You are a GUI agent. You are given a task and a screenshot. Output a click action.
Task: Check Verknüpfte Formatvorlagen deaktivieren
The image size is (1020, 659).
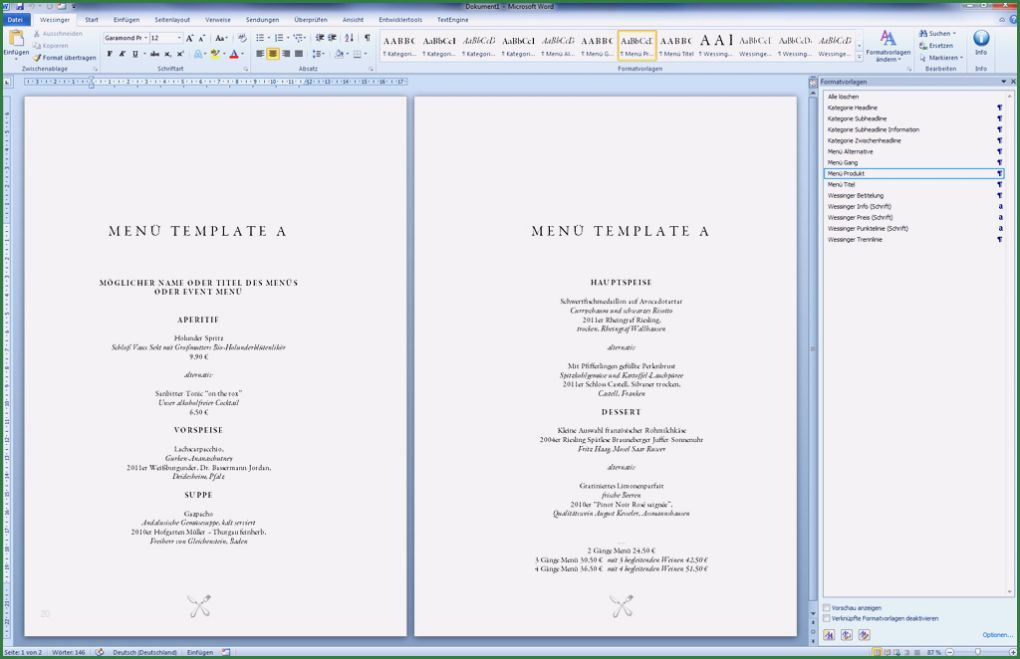click(826, 618)
